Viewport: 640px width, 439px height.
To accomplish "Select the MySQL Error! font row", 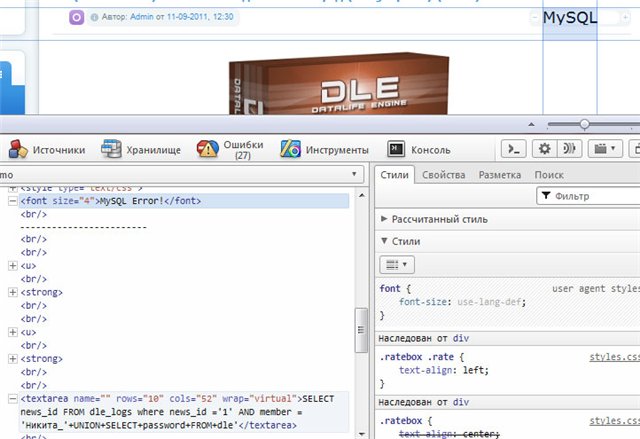I will 184,201.
